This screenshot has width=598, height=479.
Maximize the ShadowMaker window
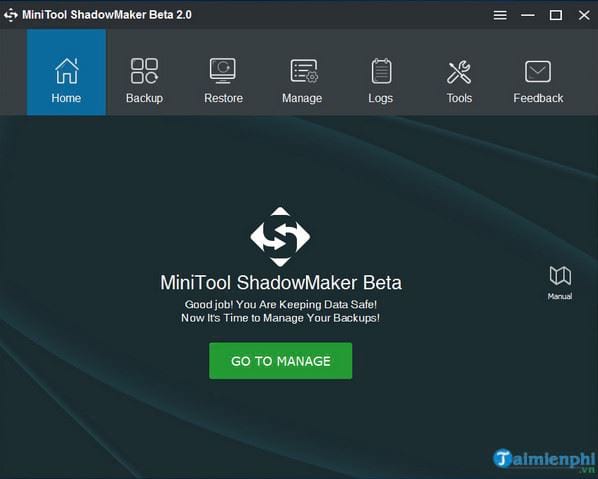pos(556,15)
